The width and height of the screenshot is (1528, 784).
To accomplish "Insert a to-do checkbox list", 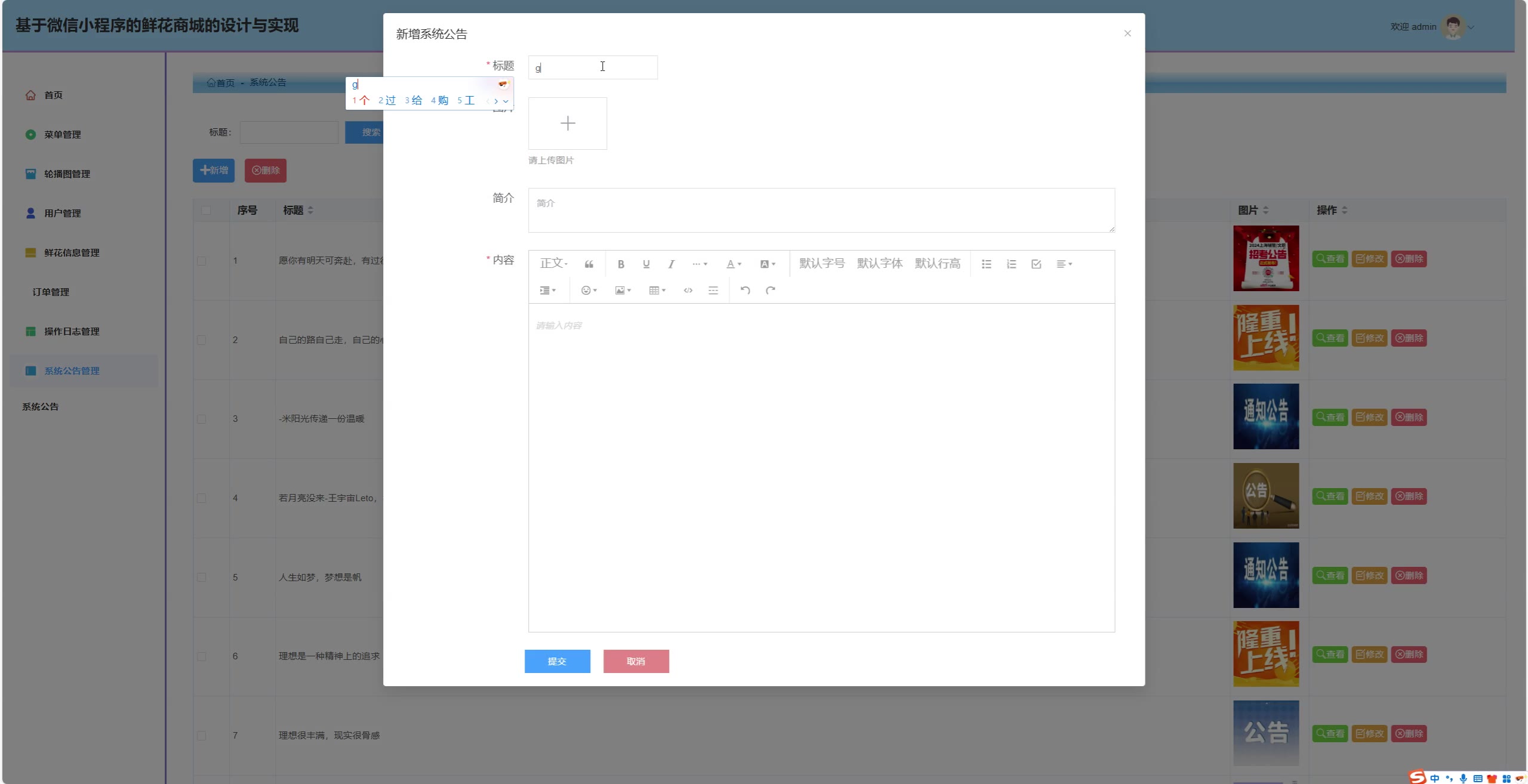I will point(1036,264).
